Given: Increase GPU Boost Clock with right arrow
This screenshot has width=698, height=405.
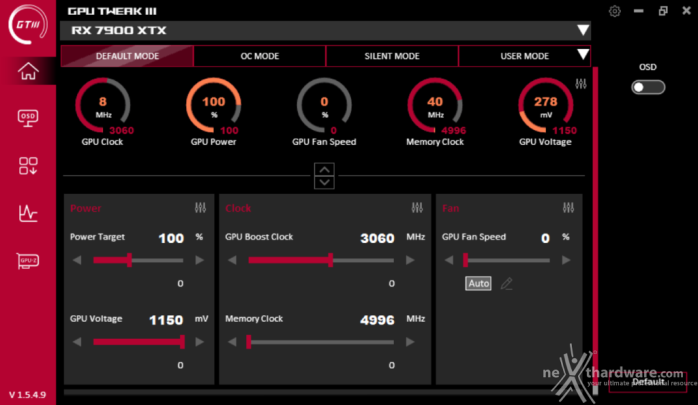Looking at the screenshot, I should pyautogui.click(x=410, y=260).
